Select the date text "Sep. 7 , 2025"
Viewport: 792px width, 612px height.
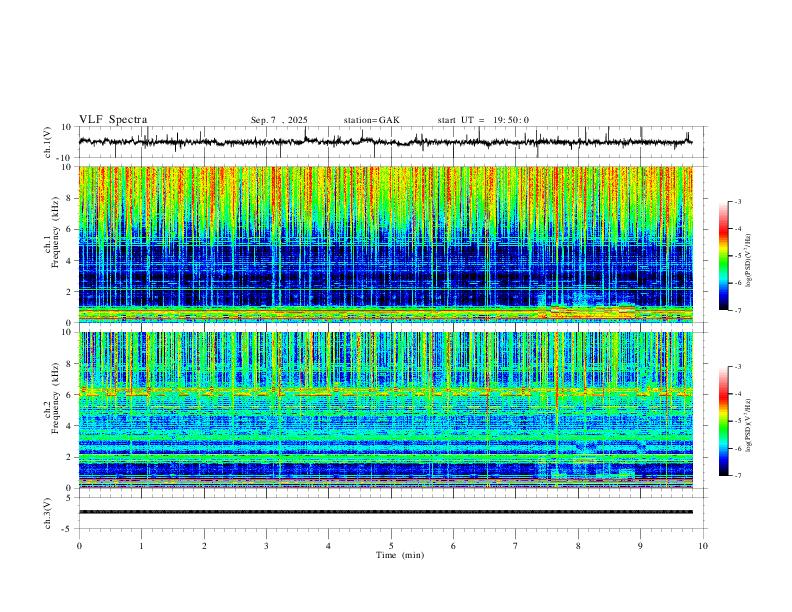pos(279,120)
